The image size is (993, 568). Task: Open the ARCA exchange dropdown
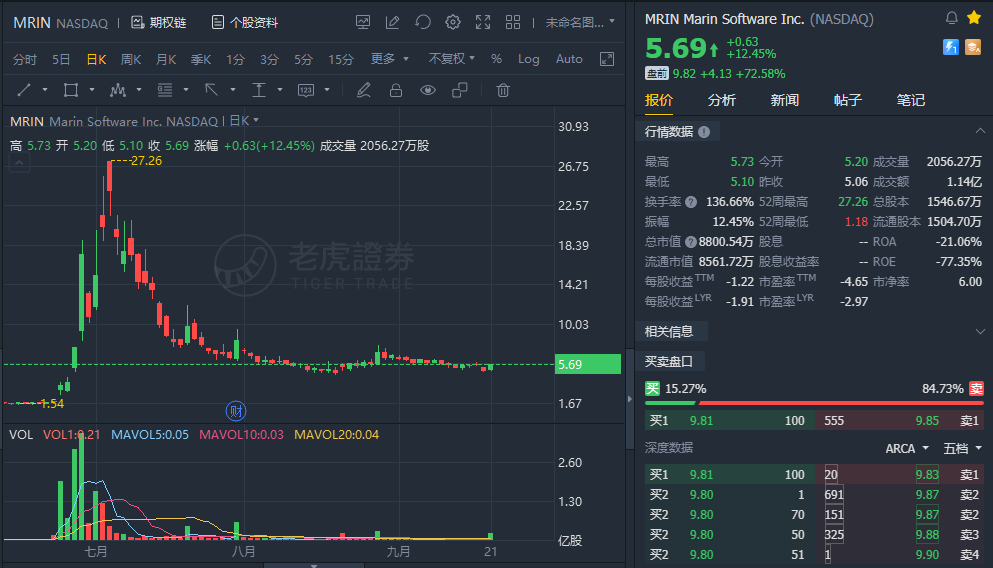907,448
